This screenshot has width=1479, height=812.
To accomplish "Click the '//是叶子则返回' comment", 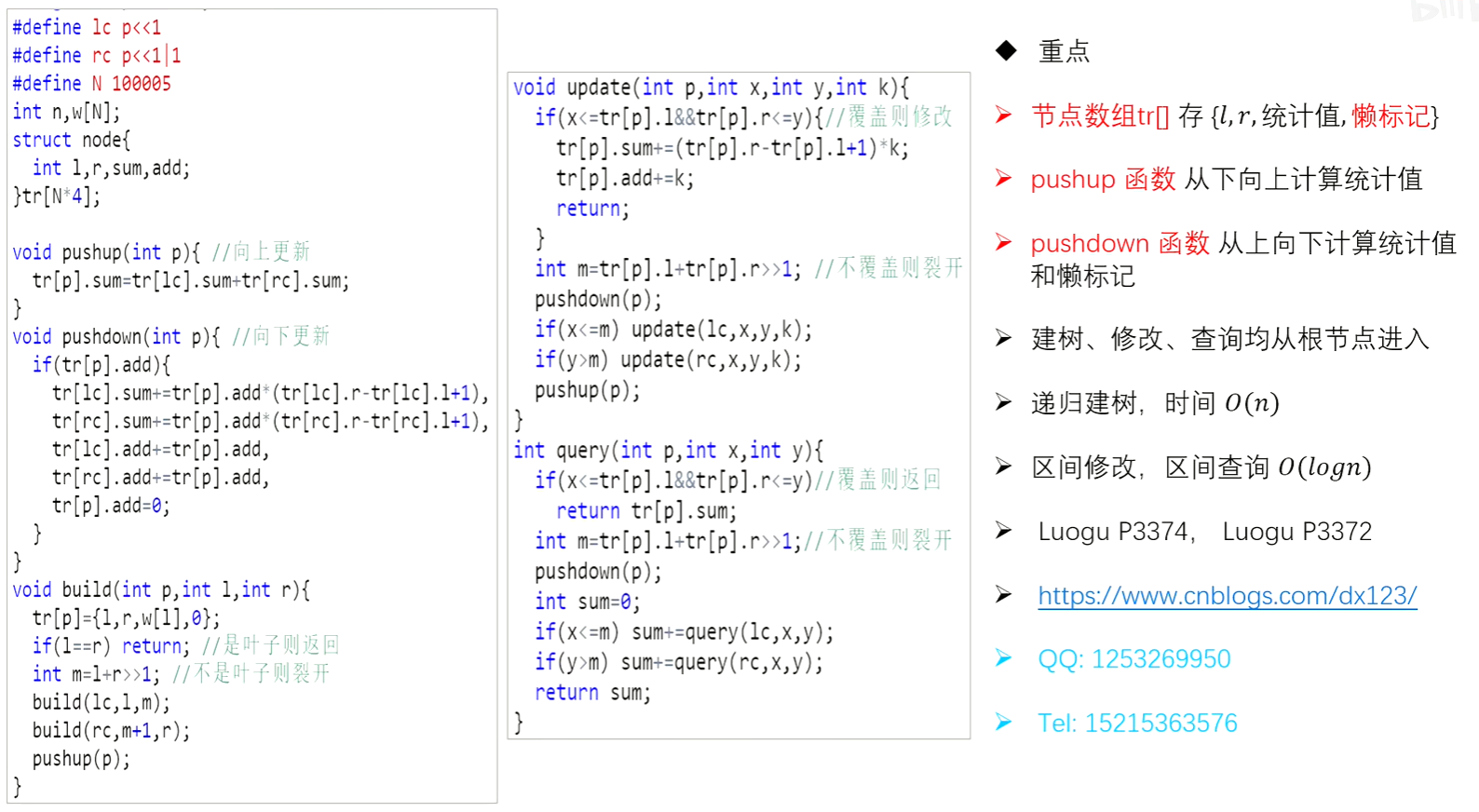I will point(271,645).
